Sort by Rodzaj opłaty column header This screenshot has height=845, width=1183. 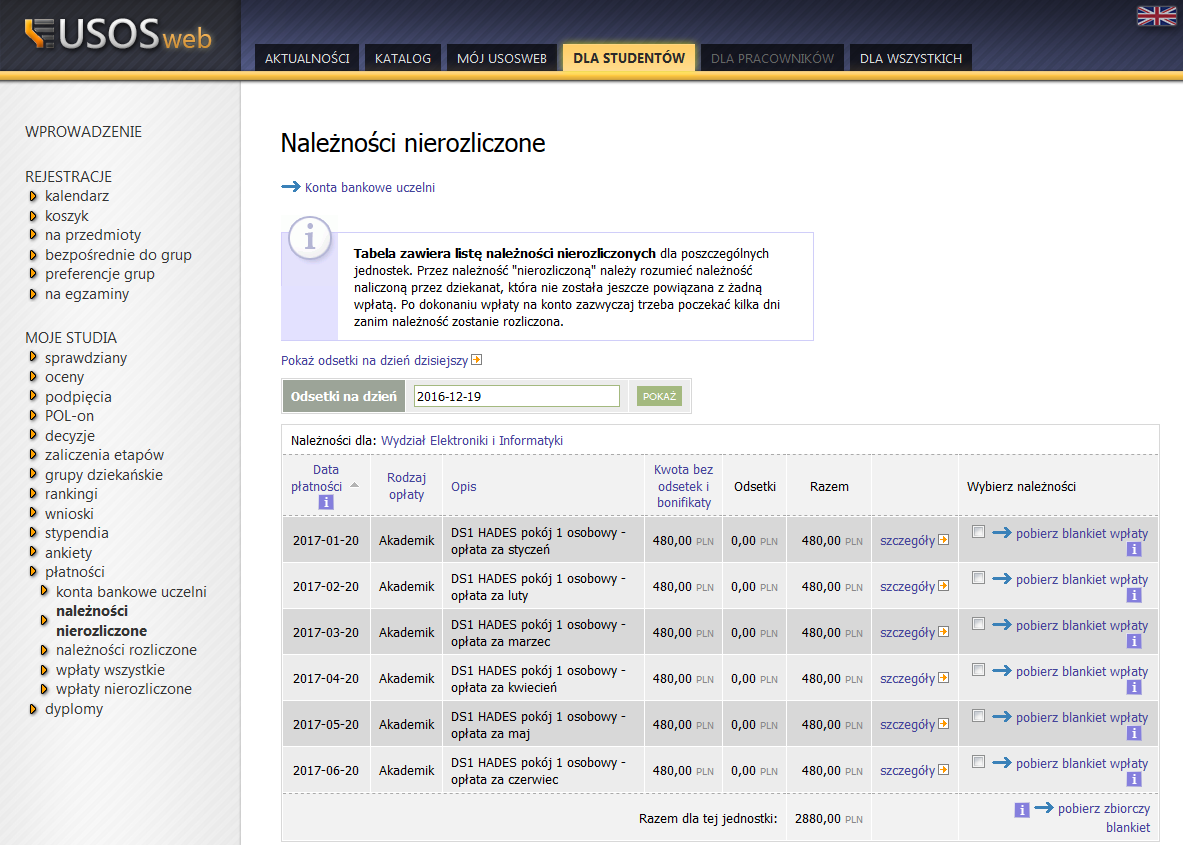(x=407, y=486)
